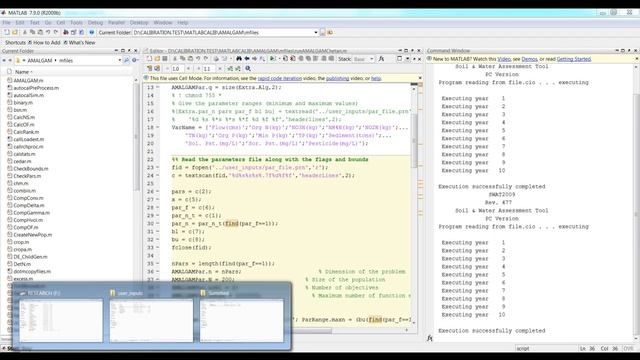Screen dimensions: 640x360
Task: Cut icon in the main MATLAB toolbar
Action: [x=24, y=32]
